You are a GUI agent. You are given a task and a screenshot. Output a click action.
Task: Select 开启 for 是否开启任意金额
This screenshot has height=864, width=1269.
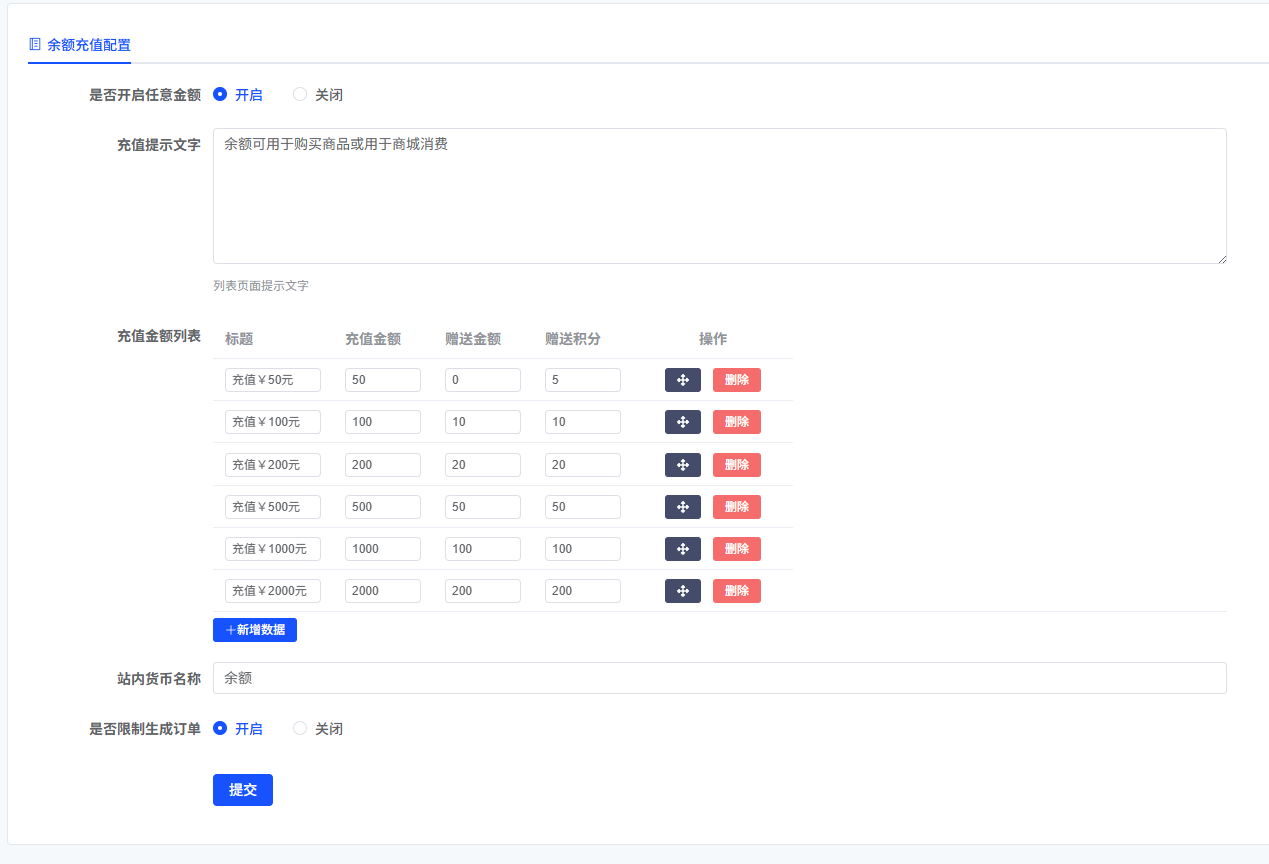tap(220, 94)
